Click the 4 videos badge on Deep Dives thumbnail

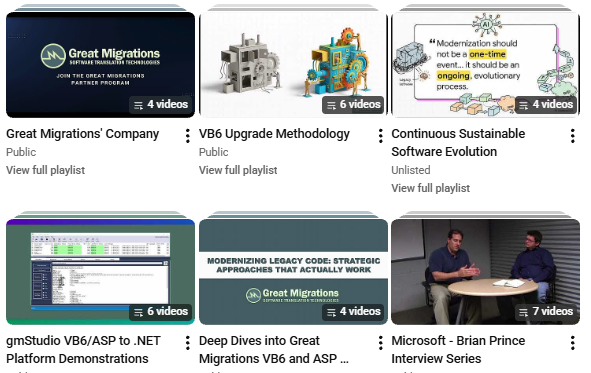[x=353, y=312]
